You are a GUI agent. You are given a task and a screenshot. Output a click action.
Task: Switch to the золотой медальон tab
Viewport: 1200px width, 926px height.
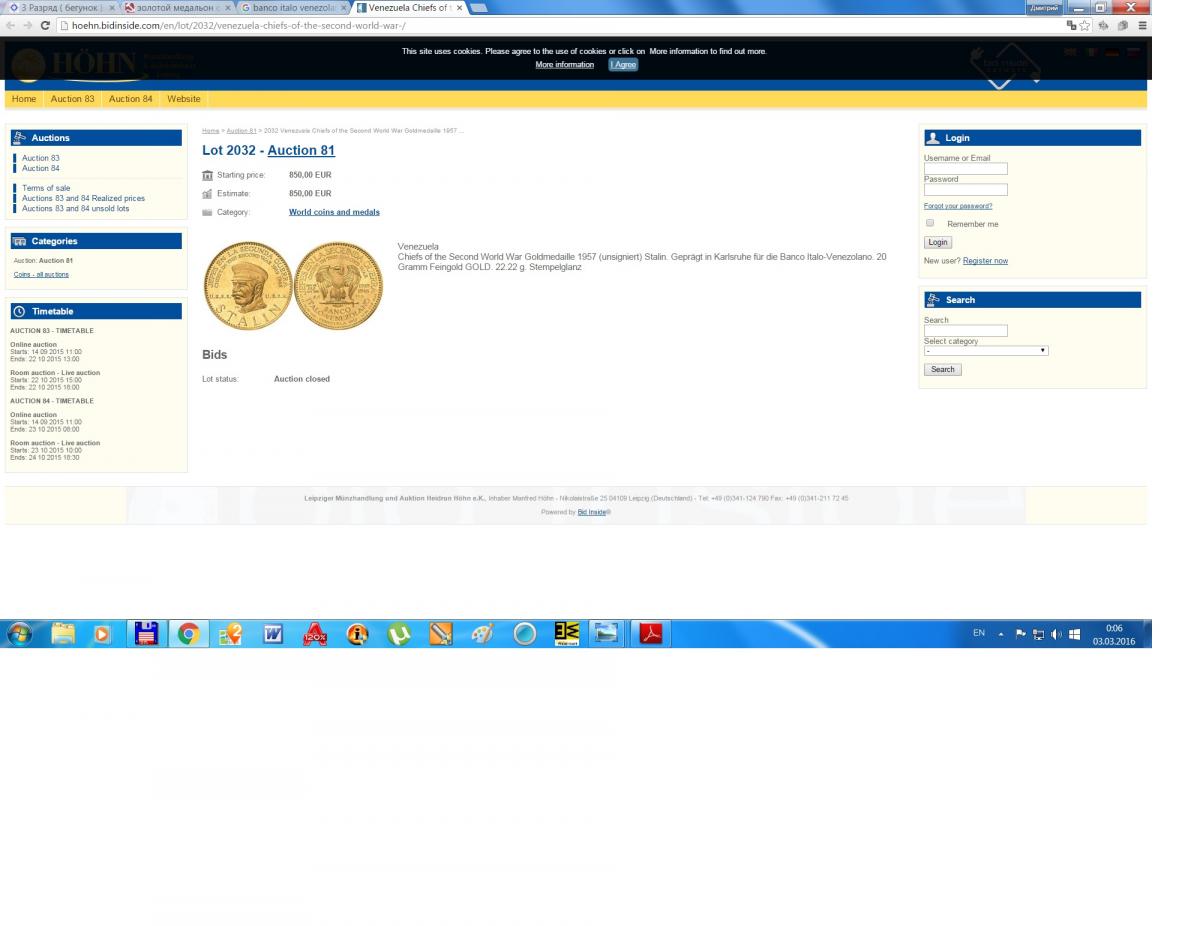click(178, 7)
